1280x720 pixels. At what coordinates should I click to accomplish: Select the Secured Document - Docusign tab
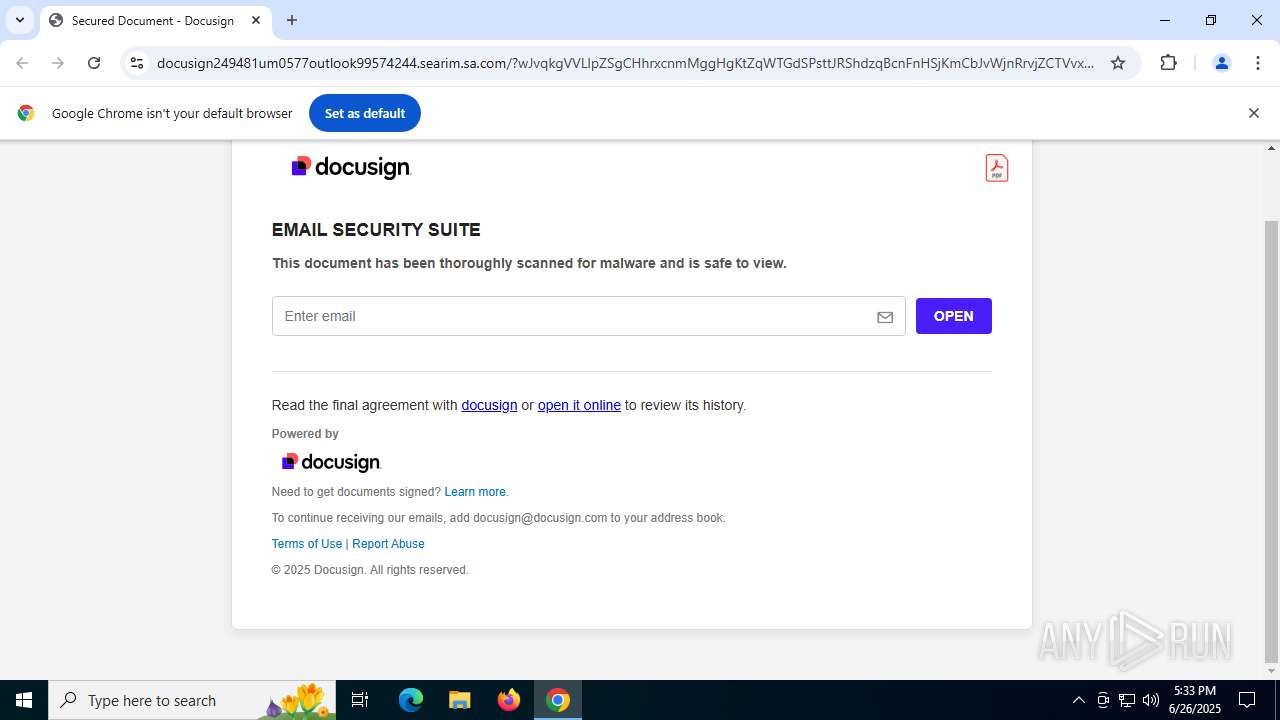pos(155,20)
